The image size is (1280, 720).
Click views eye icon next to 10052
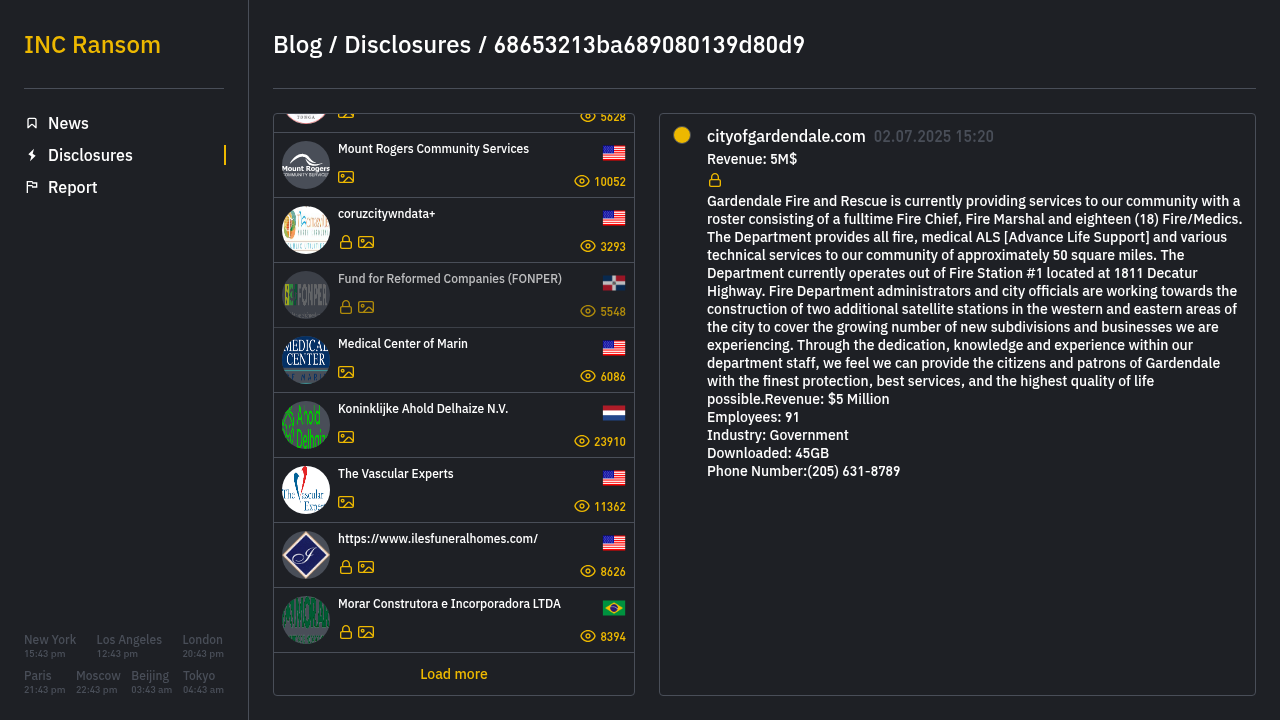point(582,181)
